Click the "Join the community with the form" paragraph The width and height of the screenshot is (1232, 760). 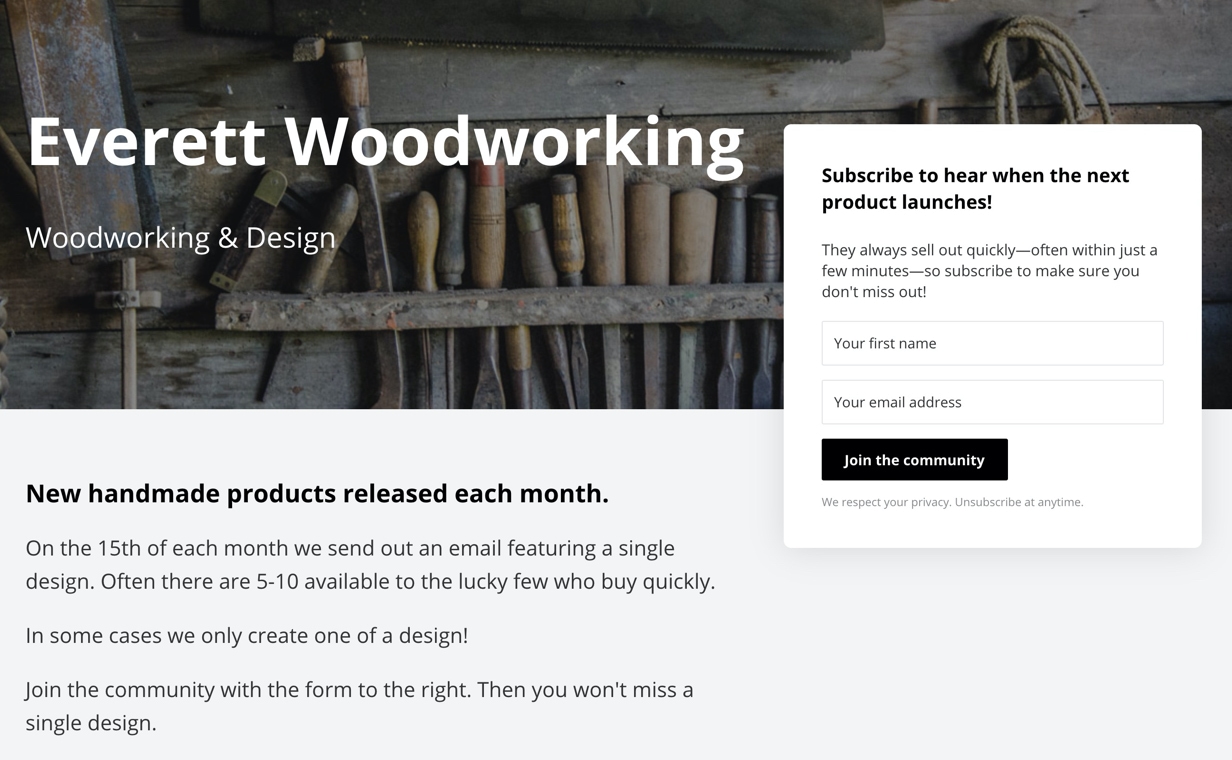tap(359, 705)
